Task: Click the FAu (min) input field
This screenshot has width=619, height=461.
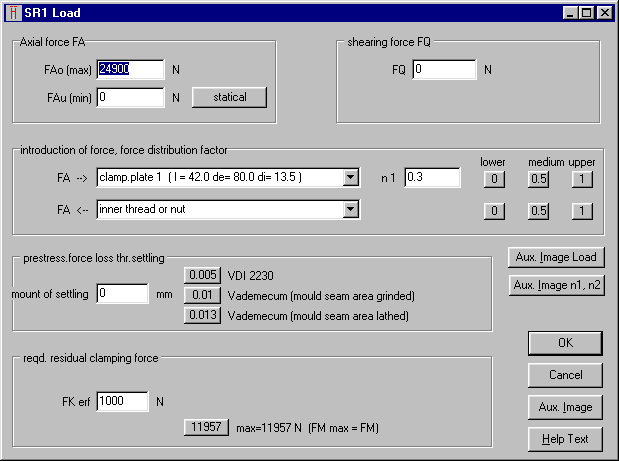Action: (129, 98)
